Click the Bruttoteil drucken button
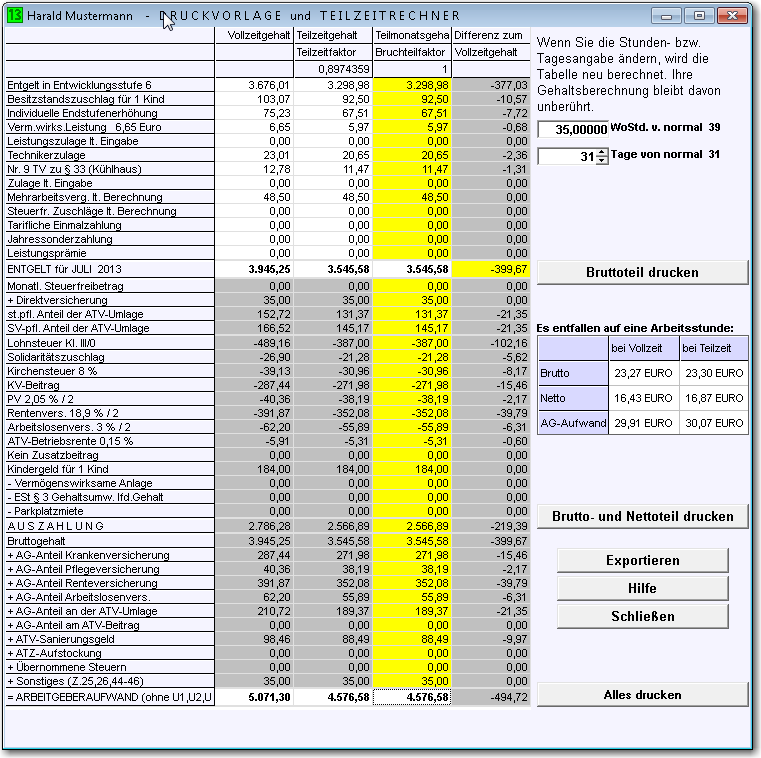 point(642,272)
